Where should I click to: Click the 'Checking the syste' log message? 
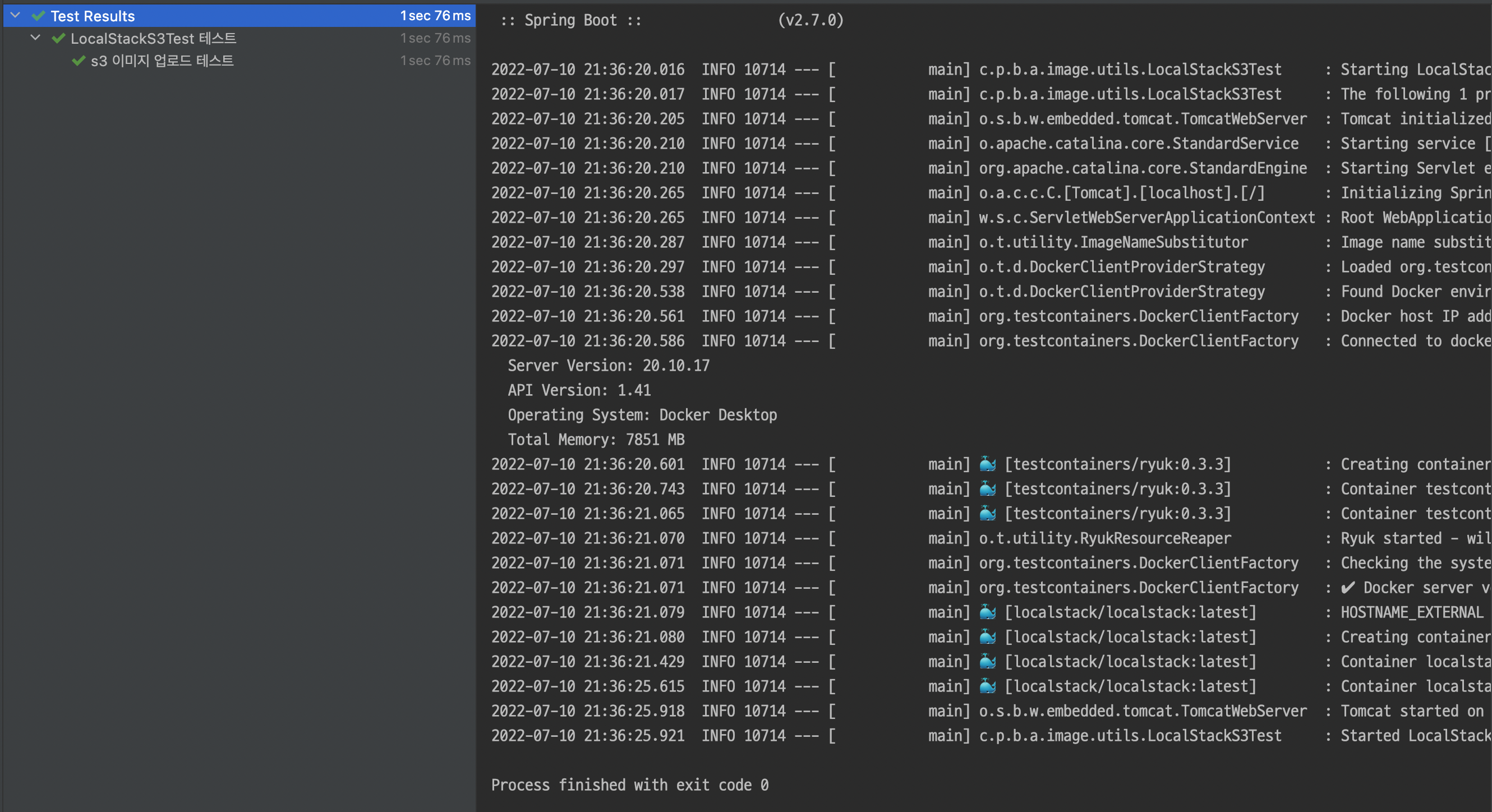coord(1416,563)
